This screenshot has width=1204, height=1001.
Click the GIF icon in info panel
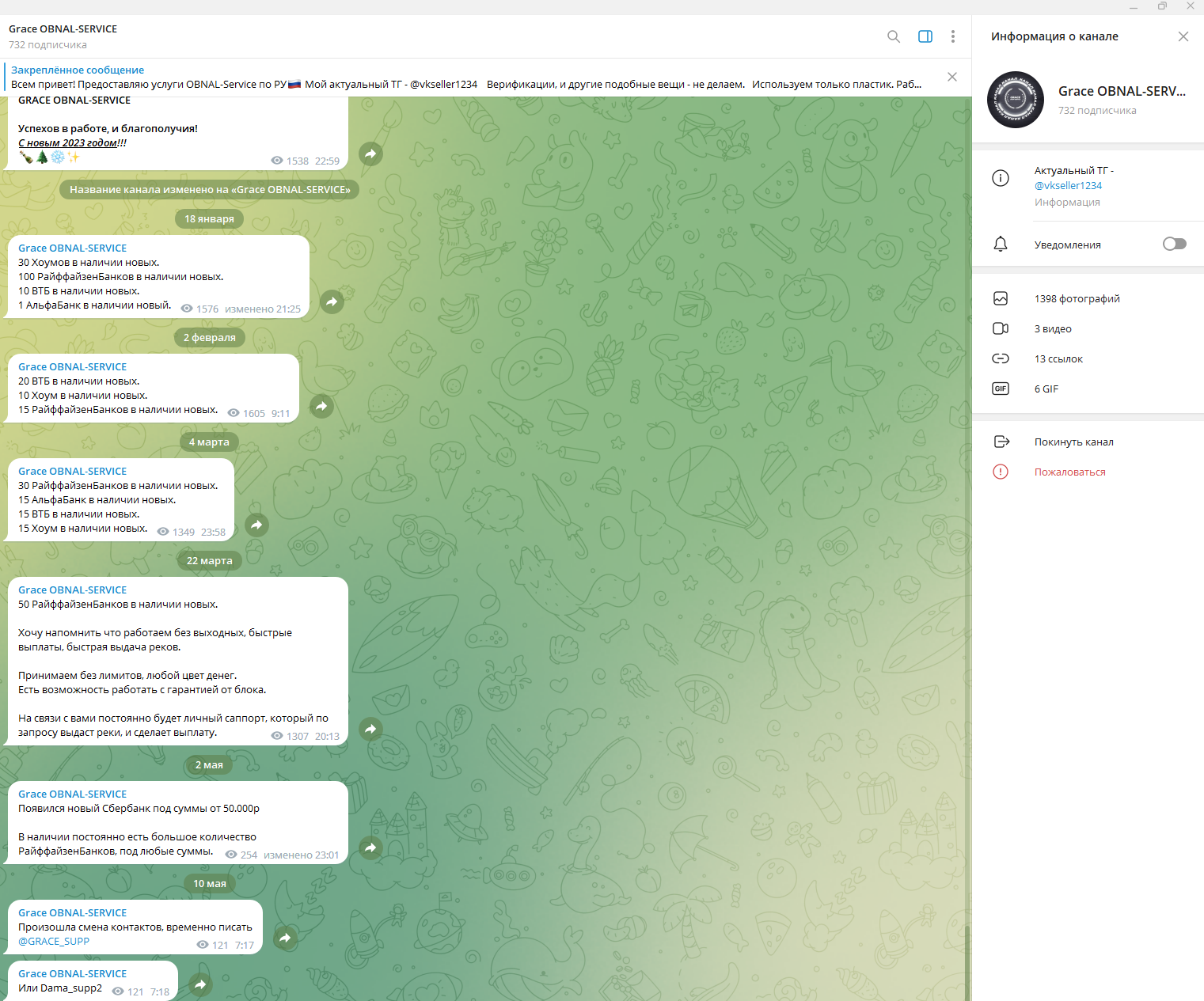1001,389
